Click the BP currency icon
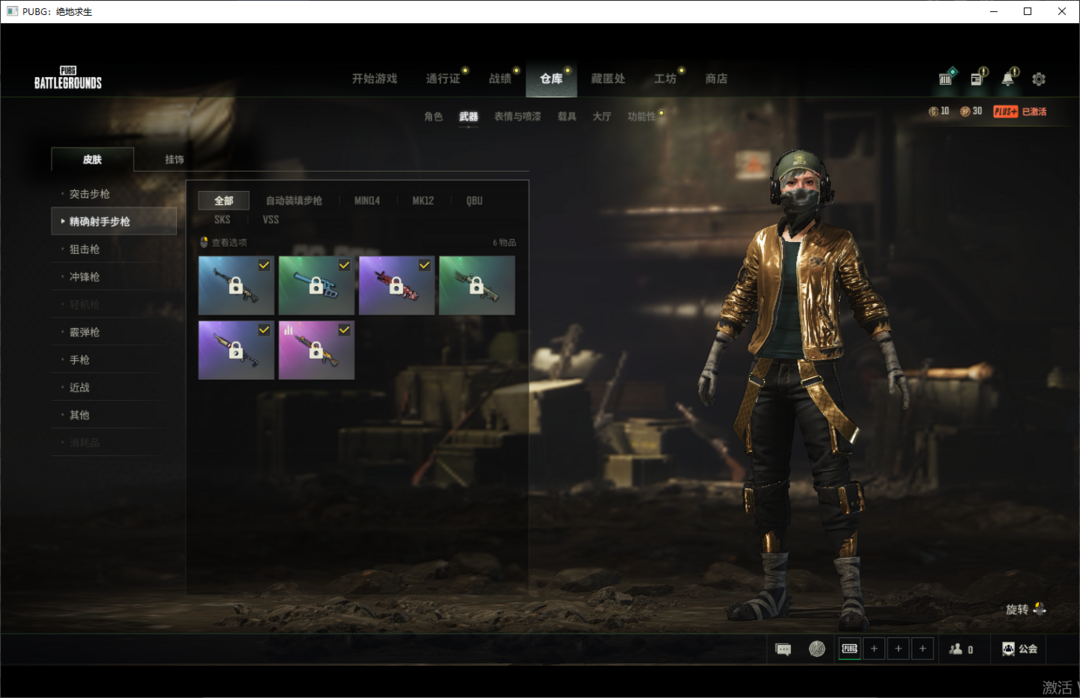The image size is (1080, 698). pyautogui.click(x=965, y=112)
